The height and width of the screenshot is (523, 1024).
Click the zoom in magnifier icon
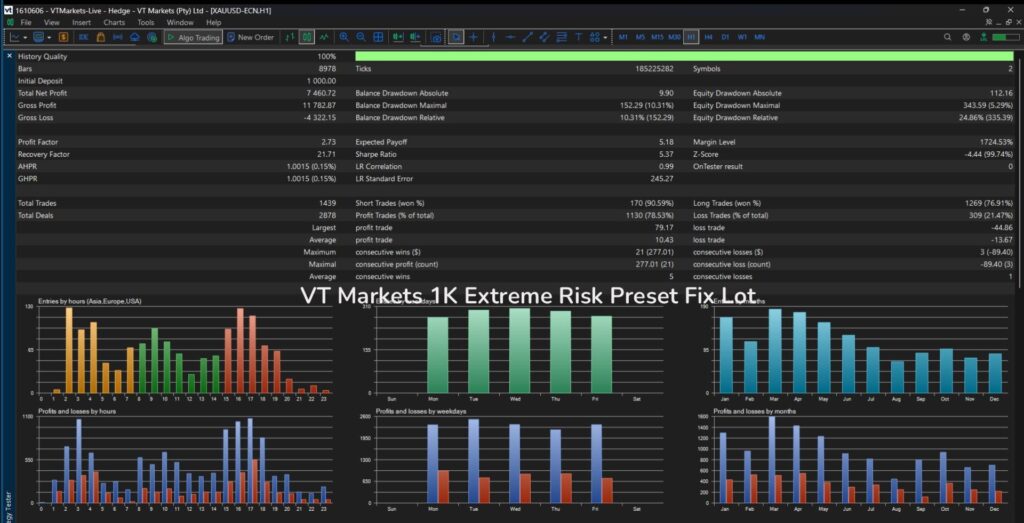344,37
